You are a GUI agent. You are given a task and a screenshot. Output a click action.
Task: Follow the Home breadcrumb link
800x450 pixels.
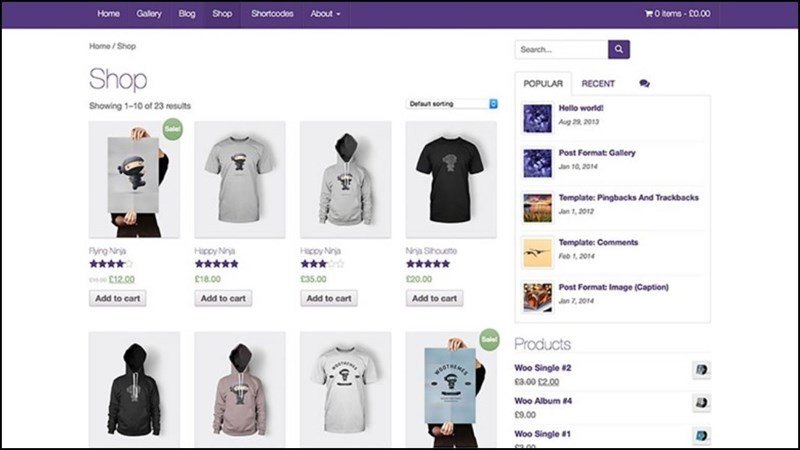click(x=99, y=46)
